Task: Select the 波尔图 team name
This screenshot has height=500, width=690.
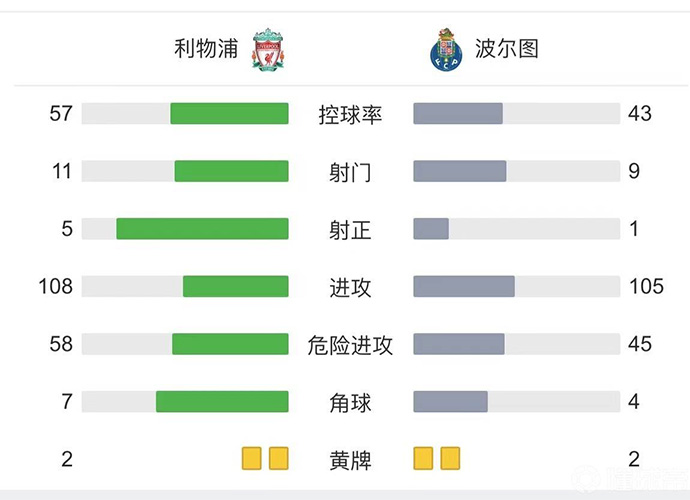Action: click(x=507, y=49)
